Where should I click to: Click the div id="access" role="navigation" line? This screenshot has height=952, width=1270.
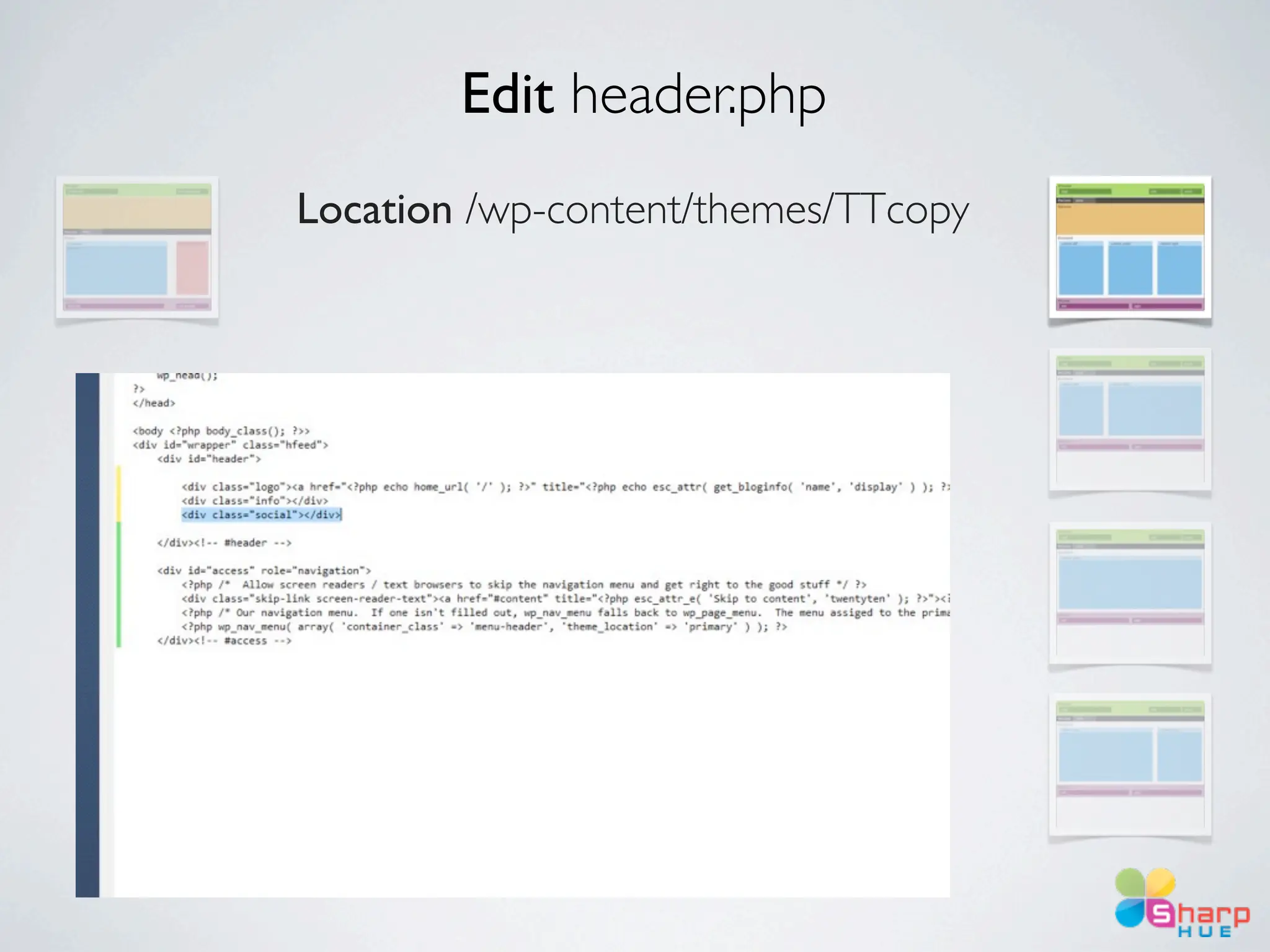click(x=264, y=571)
